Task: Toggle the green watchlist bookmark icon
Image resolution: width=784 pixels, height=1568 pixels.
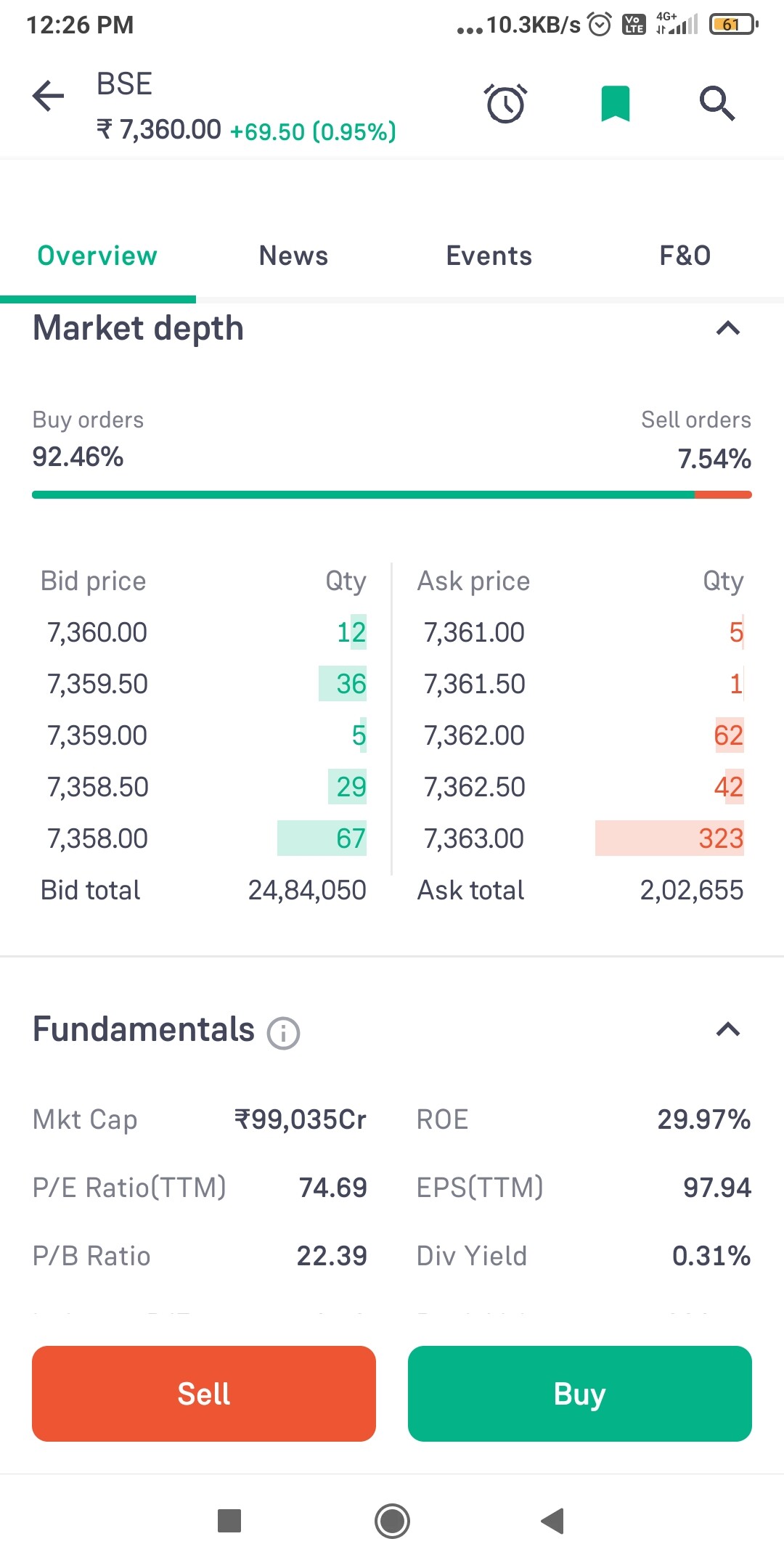Action: [x=616, y=103]
